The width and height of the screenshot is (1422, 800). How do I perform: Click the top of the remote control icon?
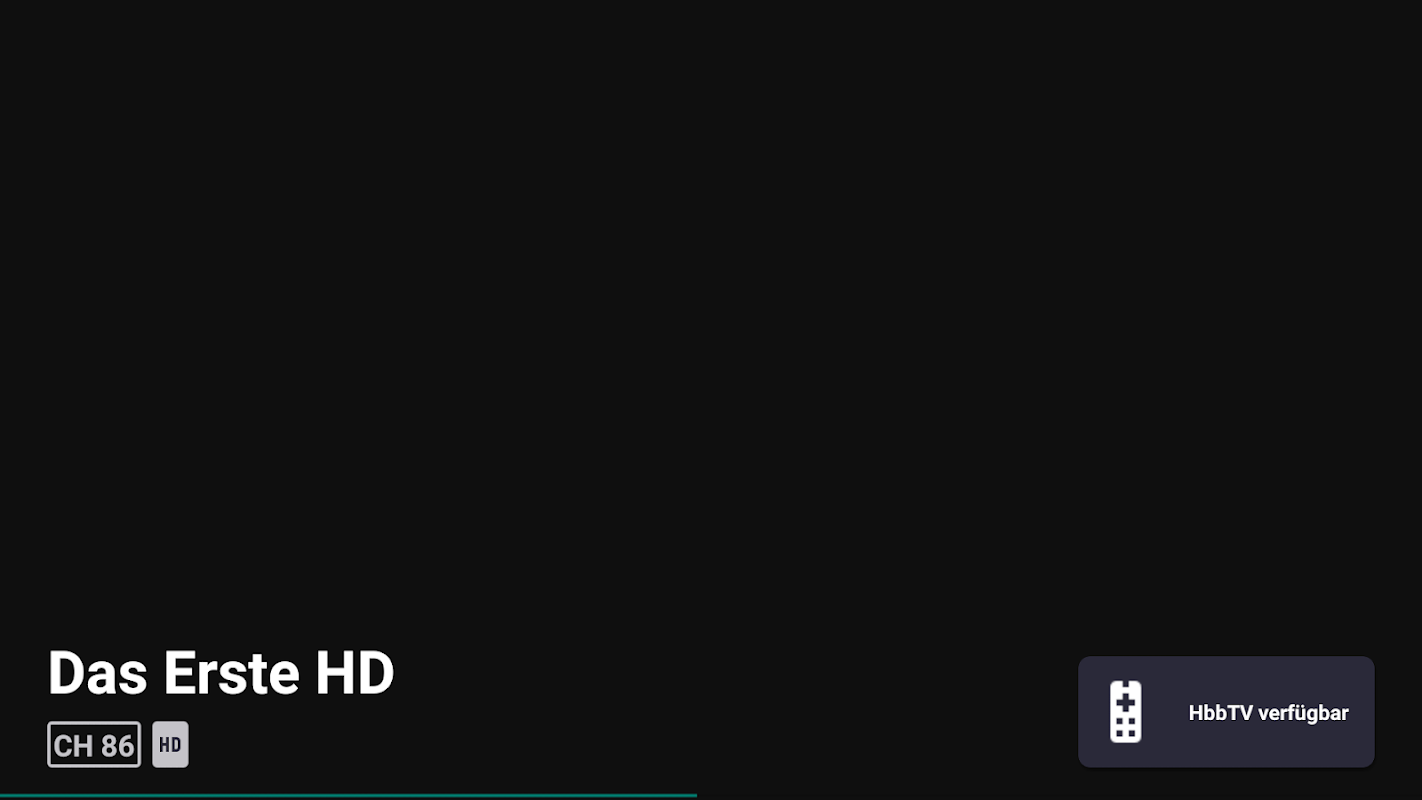1125,685
